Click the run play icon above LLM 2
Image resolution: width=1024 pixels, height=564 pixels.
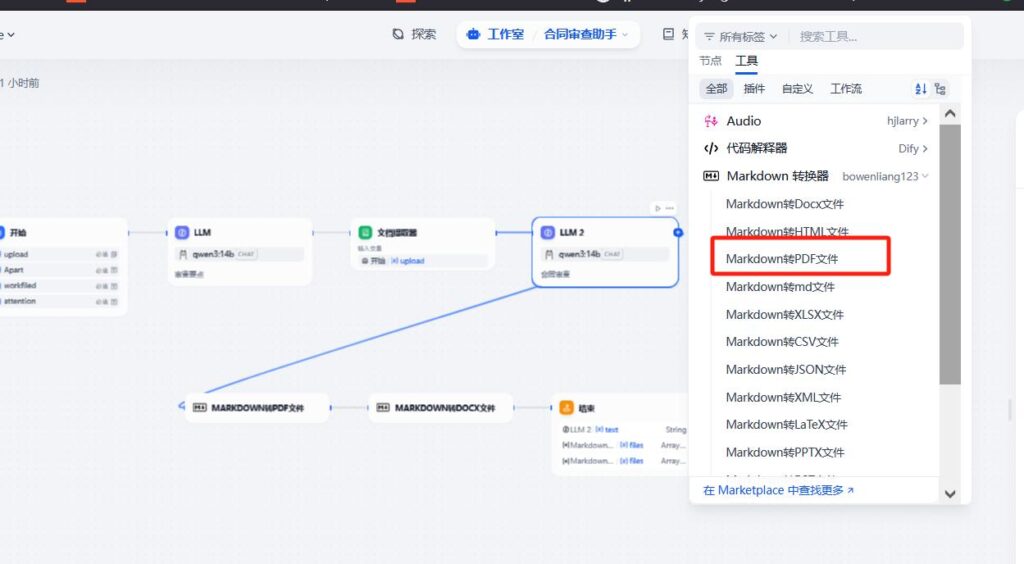click(657, 208)
